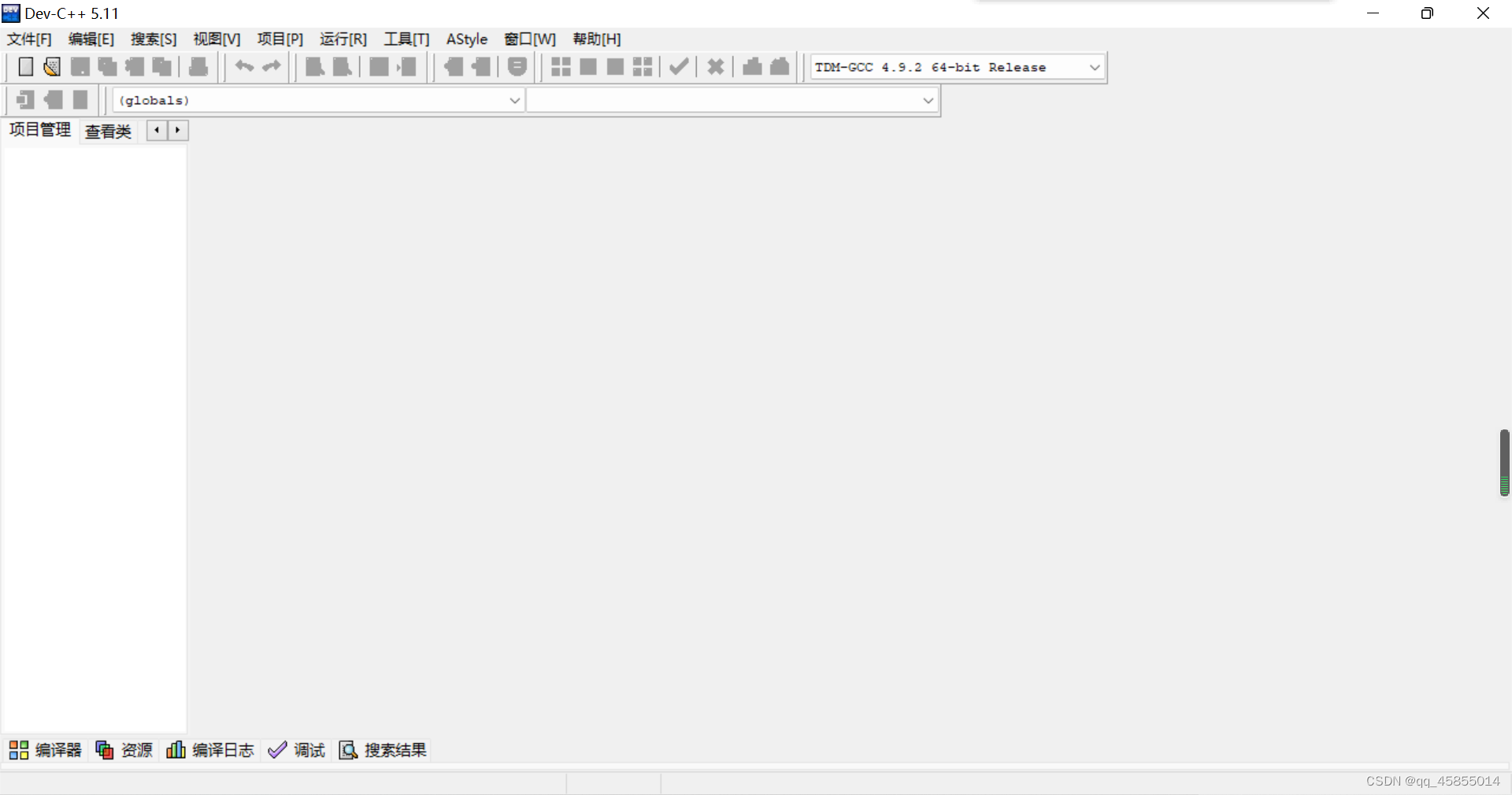Redo the last action

(272, 67)
